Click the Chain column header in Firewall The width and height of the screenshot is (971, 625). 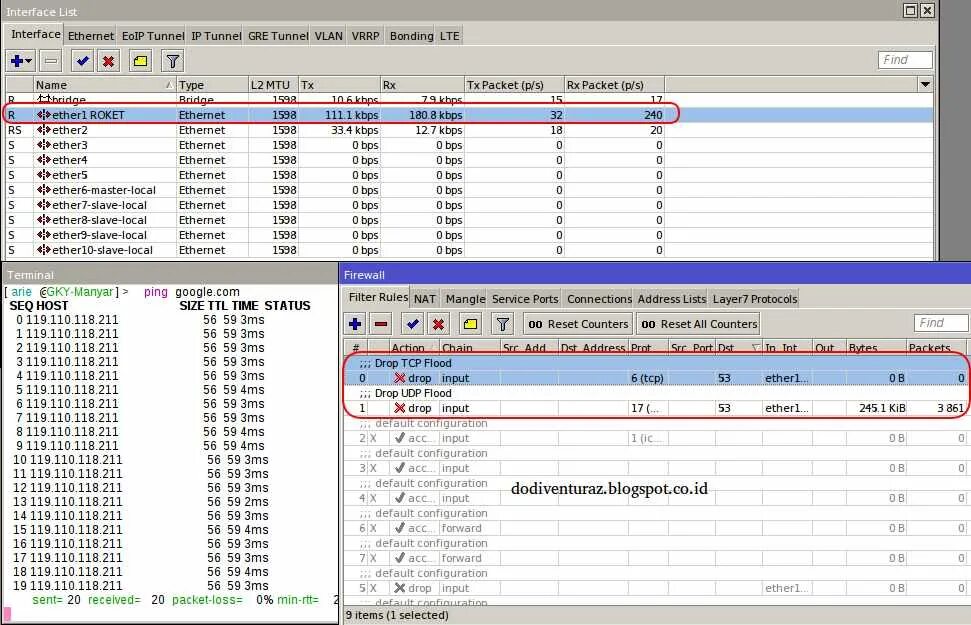pyautogui.click(x=469, y=347)
